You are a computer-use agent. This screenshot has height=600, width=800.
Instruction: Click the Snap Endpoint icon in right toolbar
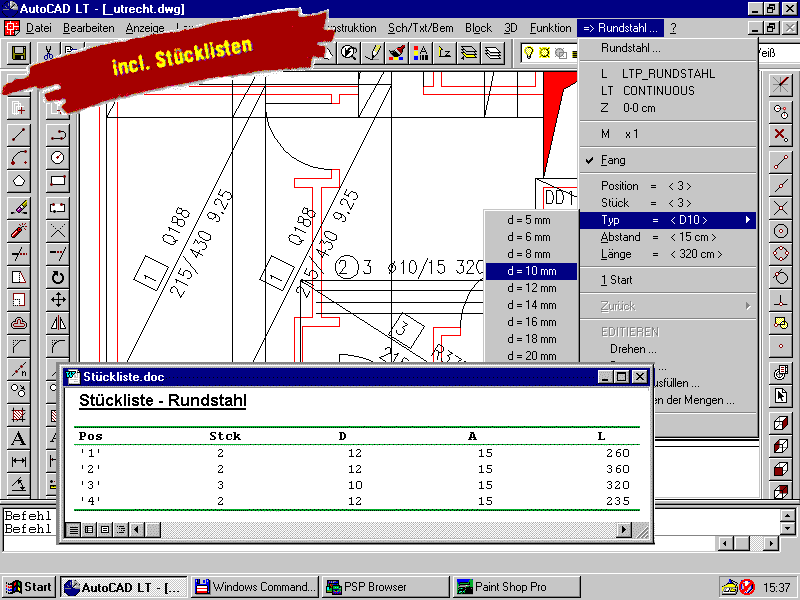(781, 162)
